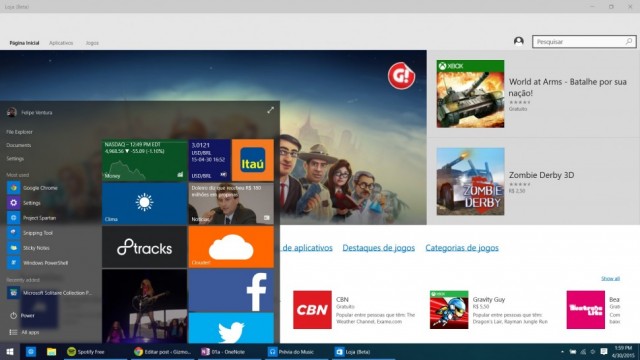Open Categorias de jogos link
640x360 pixels.
coord(462,248)
